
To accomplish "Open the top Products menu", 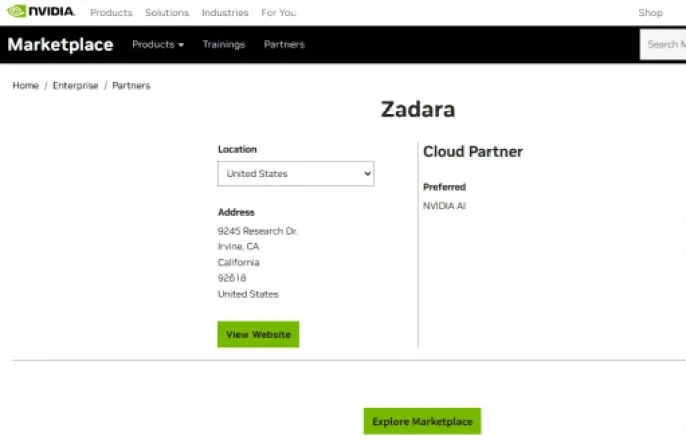I will (111, 13).
